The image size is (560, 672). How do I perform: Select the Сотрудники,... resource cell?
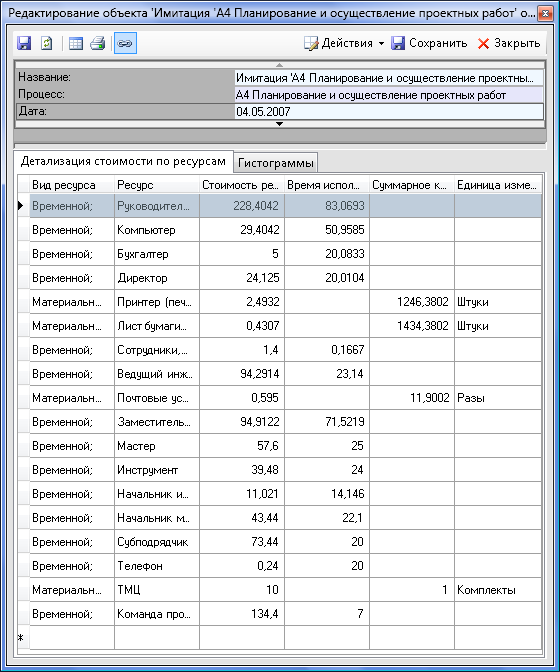pos(157,350)
